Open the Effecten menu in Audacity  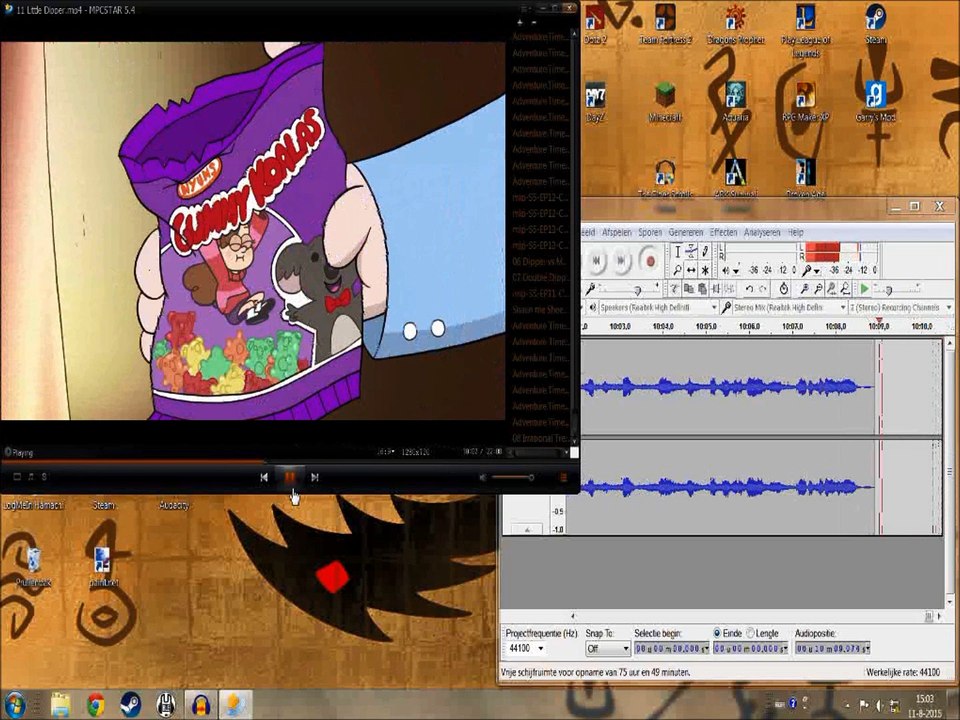pyautogui.click(x=724, y=233)
